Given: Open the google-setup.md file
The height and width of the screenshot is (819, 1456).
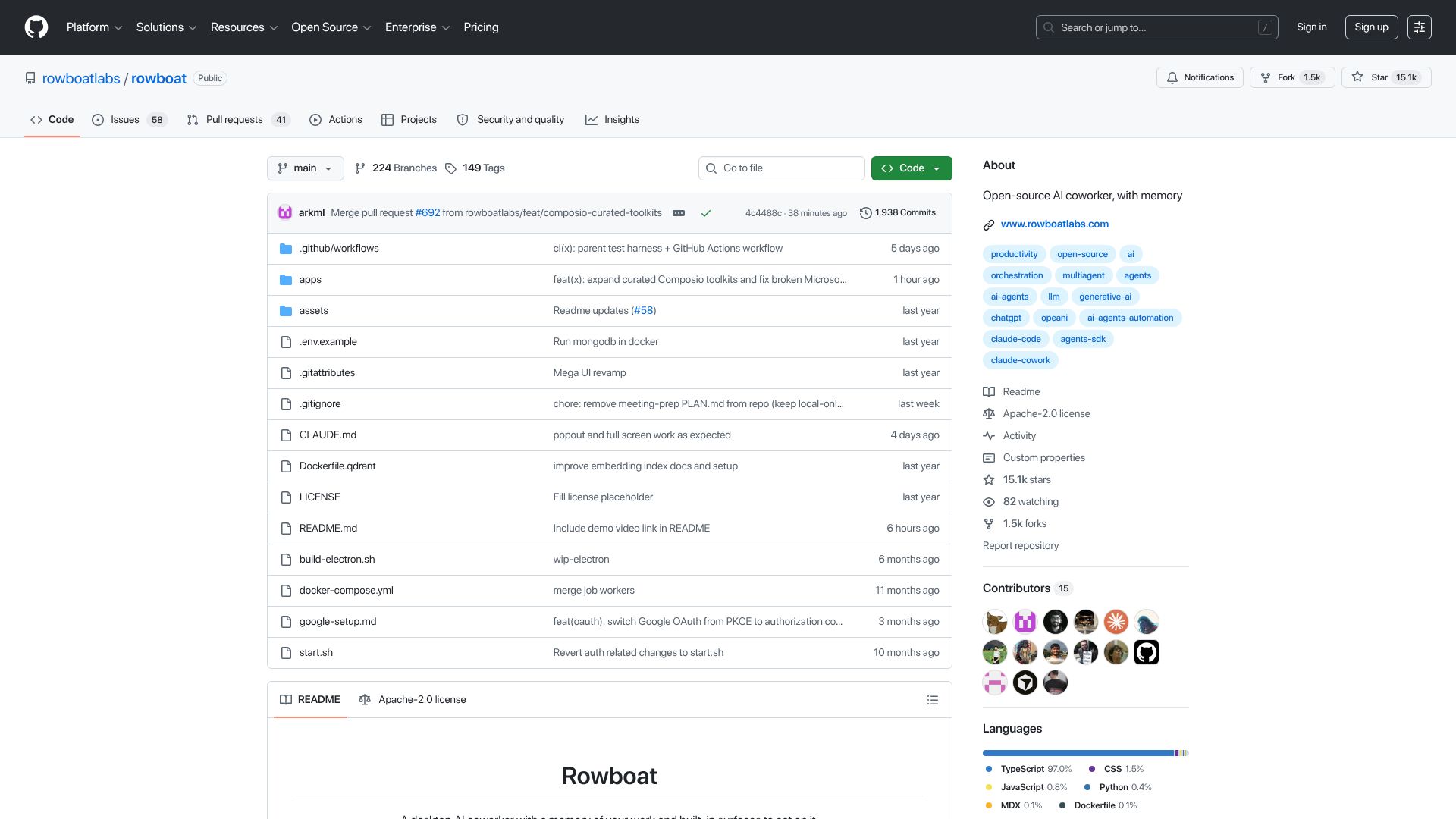Looking at the screenshot, I should click(x=337, y=622).
